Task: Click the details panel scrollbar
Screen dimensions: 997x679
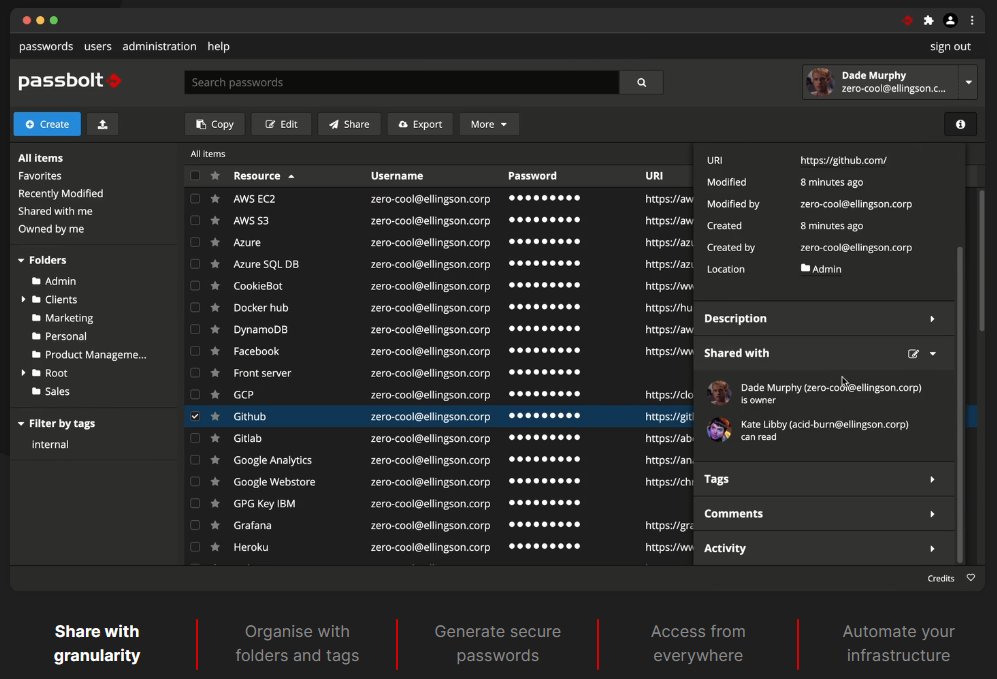Action: [959, 404]
